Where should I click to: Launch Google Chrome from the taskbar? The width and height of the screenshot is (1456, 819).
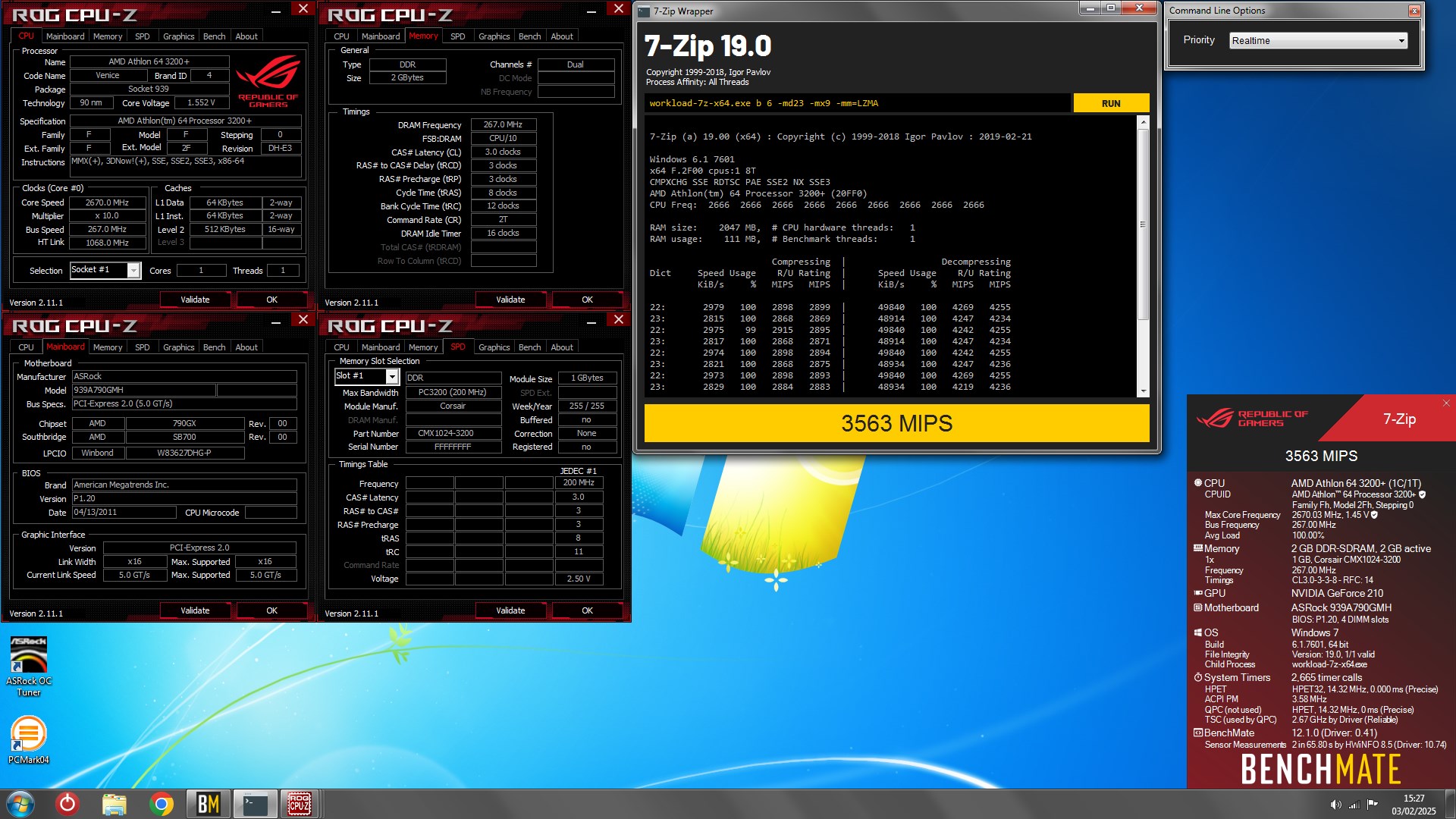click(161, 804)
